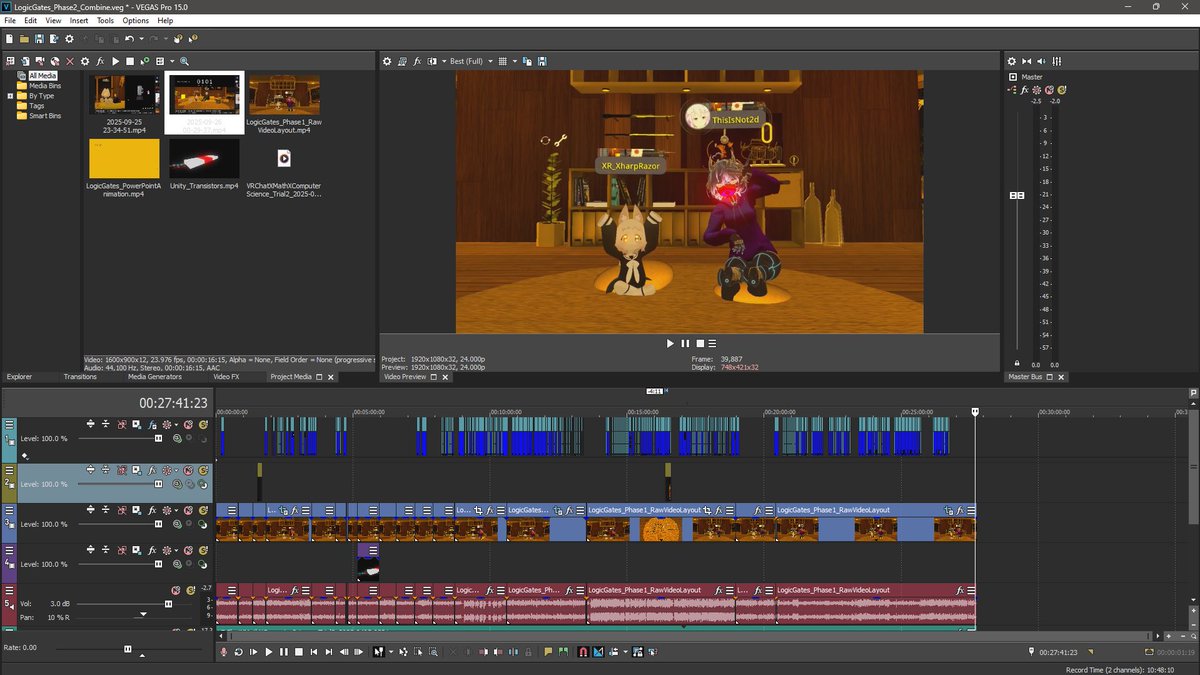Open Video Preview project properties gear
The width and height of the screenshot is (1200, 675).
[388, 61]
